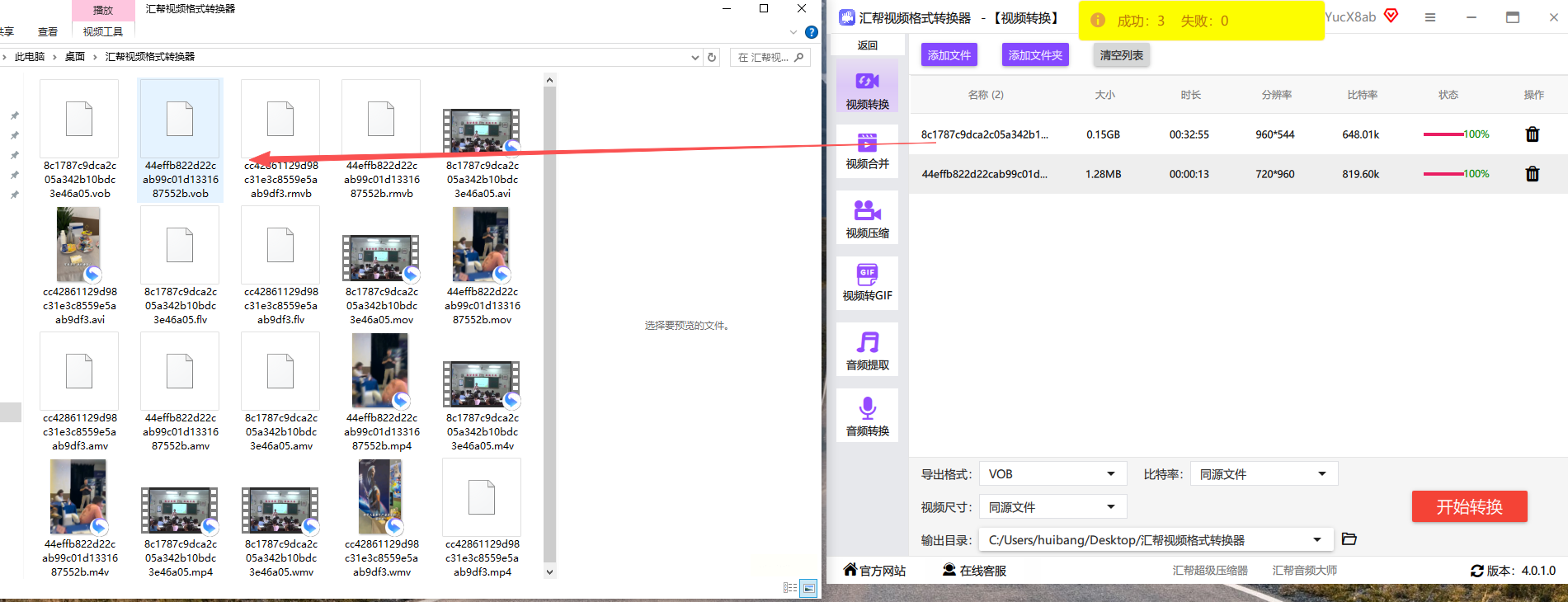Expand the 导出格式 VOB dropdown
Viewport: 1568px width, 602px height.
[1052, 474]
